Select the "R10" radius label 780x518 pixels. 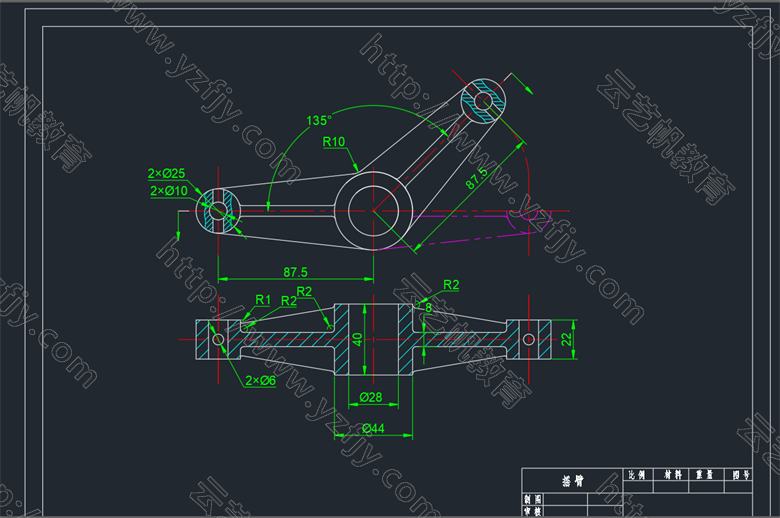coord(334,142)
